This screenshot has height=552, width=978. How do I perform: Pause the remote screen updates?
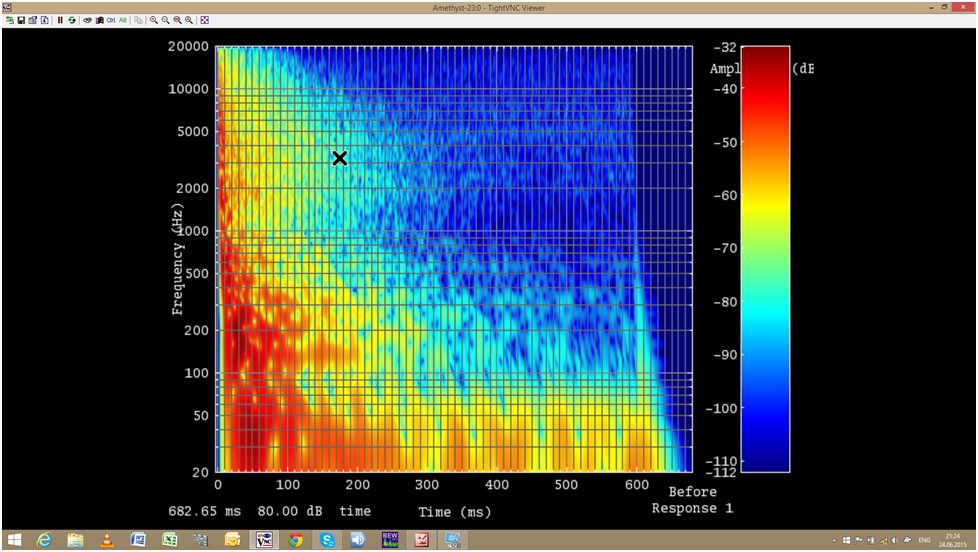60,20
